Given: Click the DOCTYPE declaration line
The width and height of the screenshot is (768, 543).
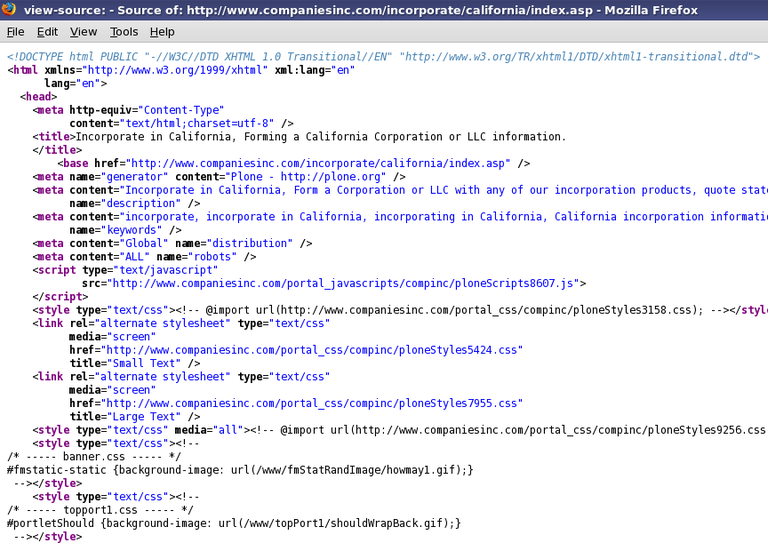Looking at the screenshot, I should click(x=383, y=57).
